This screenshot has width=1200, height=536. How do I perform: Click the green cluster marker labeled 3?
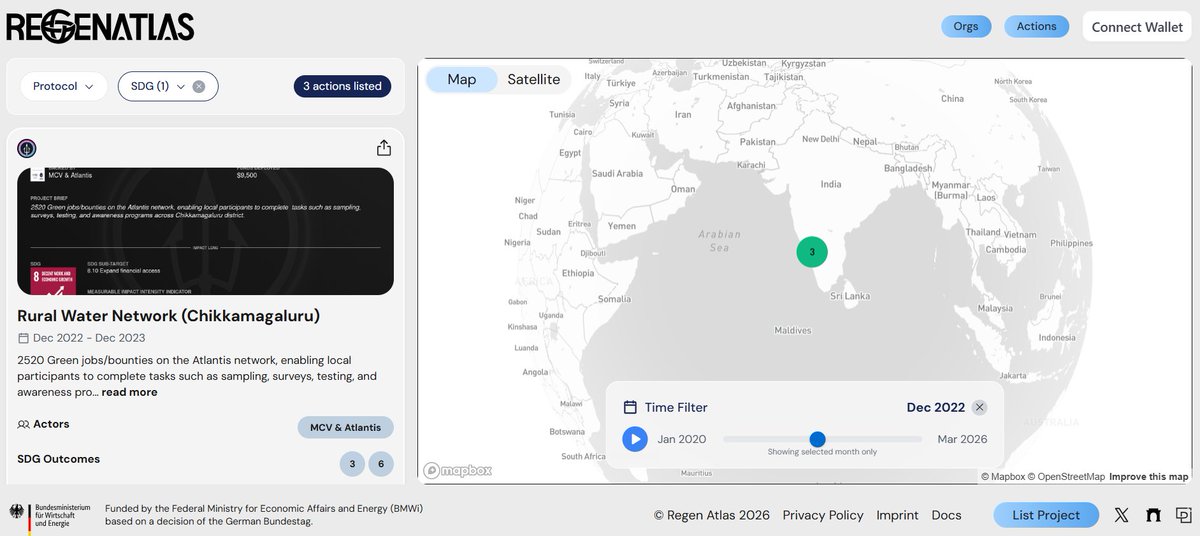tap(812, 252)
